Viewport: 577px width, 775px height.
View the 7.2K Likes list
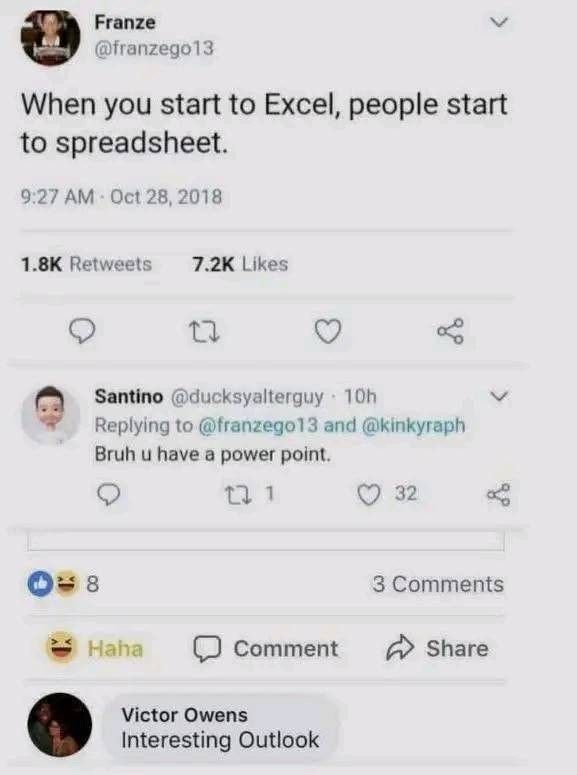tap(240, 264)
